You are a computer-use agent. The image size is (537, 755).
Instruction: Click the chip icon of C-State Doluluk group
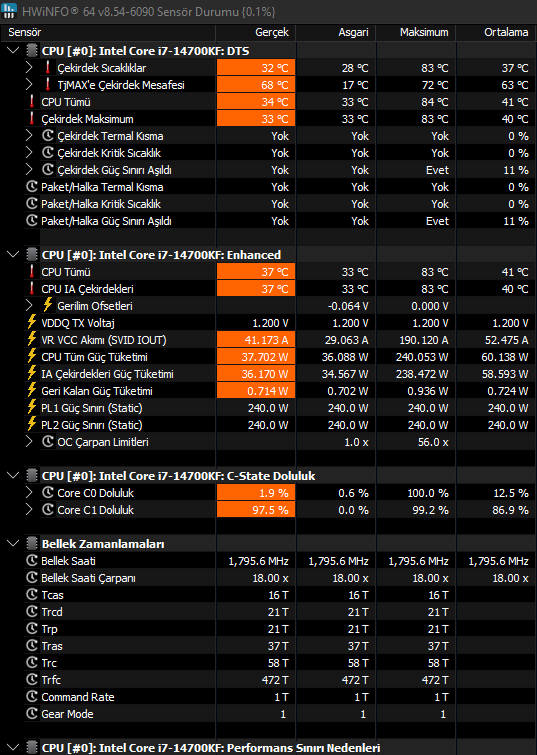coord(32,475)
